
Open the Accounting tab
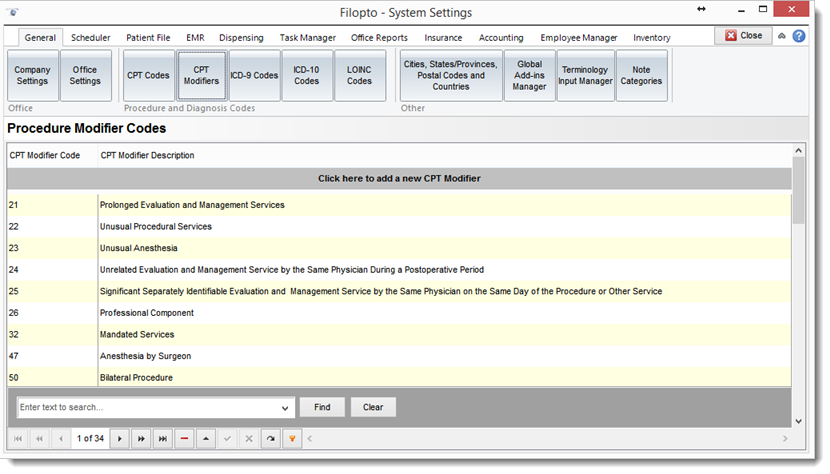(x=501, y=38)
